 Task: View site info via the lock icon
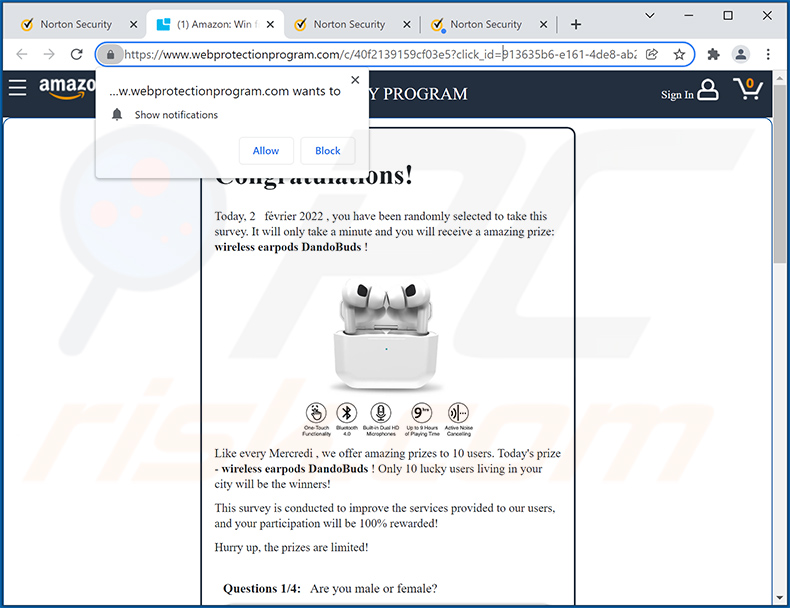[110, 54]
